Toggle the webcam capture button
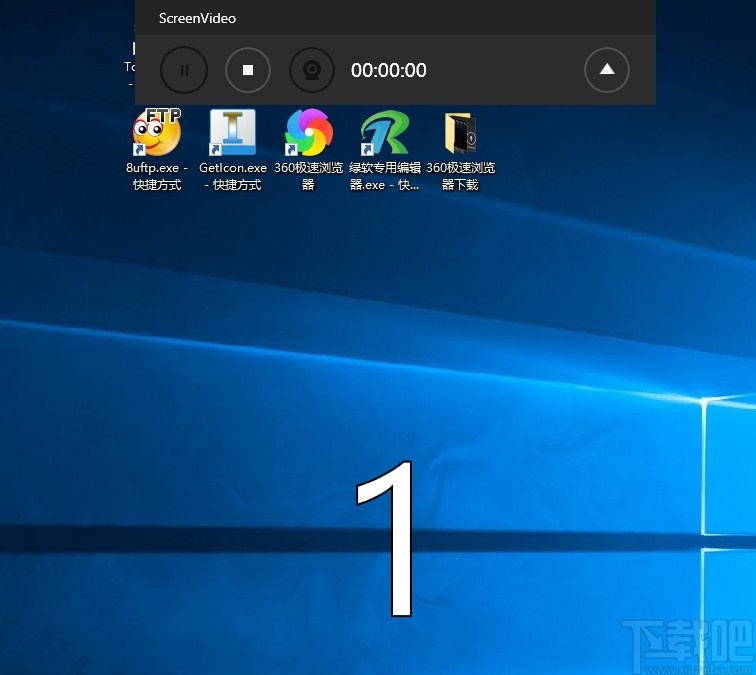This screenshot has width=756, height=675. pos(312,70)
